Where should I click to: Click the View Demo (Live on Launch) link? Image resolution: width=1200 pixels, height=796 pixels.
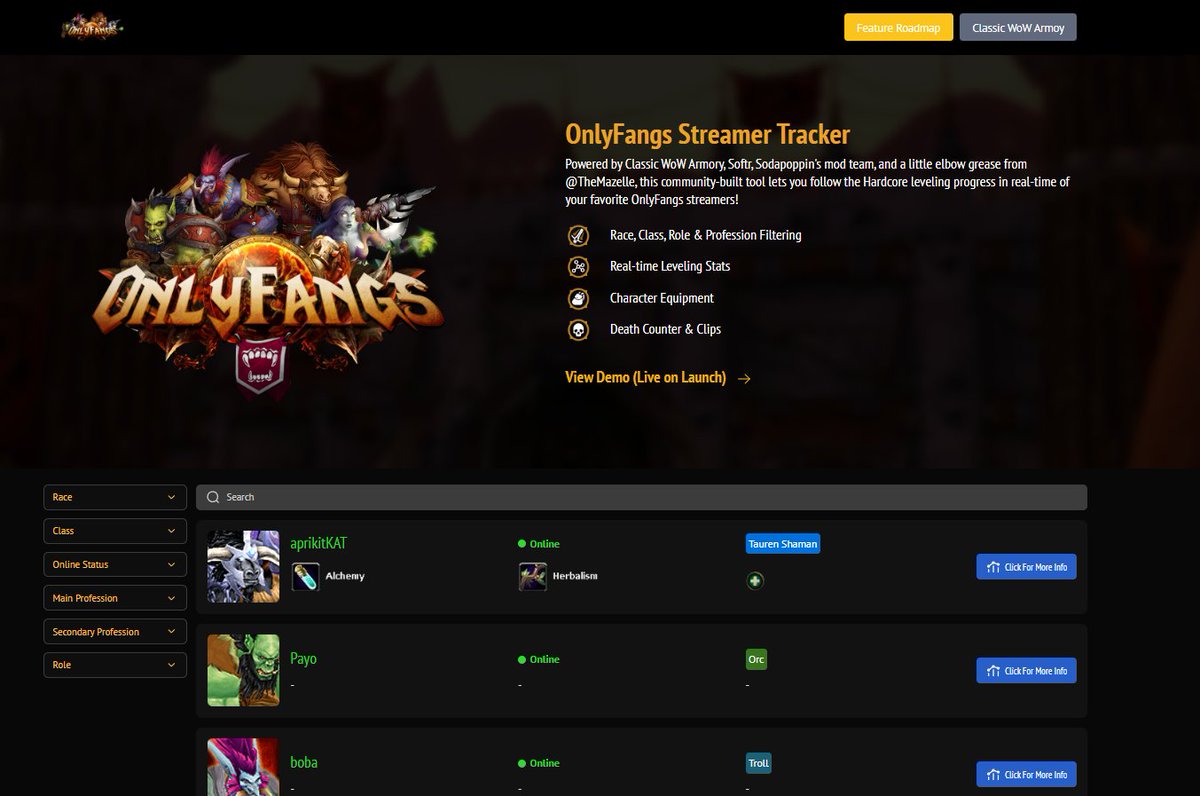pyautogui.click(x=645, y=378)
